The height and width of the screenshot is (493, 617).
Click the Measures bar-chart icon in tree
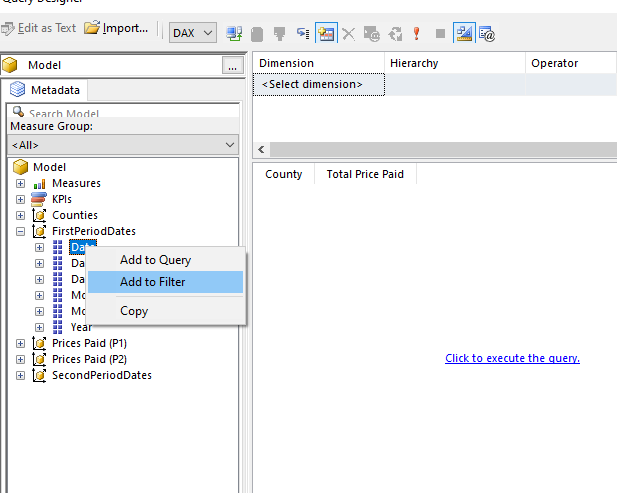40,183
